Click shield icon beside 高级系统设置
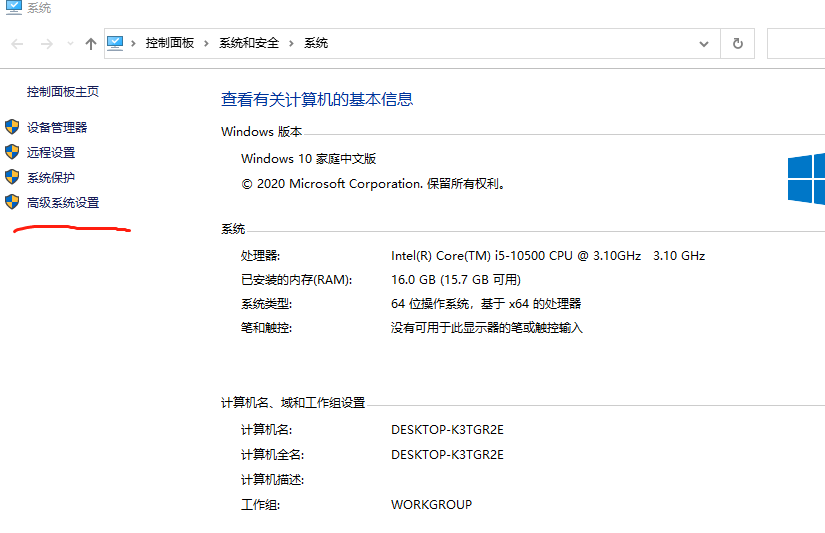825x533 pixels. point(12,202)
